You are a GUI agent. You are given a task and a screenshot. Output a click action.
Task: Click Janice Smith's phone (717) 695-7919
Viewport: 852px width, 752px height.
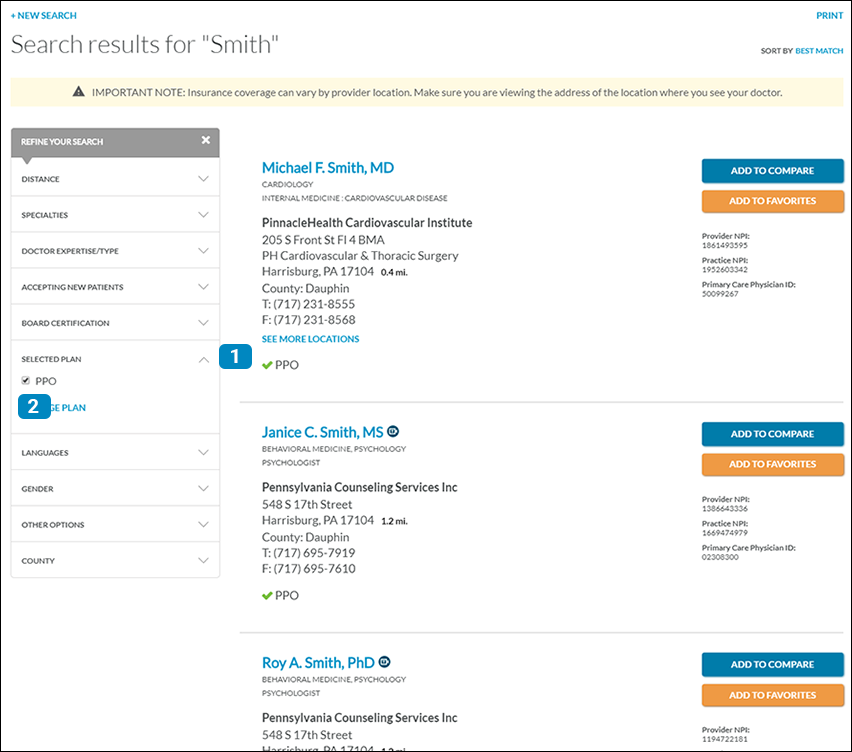(314, 553)
